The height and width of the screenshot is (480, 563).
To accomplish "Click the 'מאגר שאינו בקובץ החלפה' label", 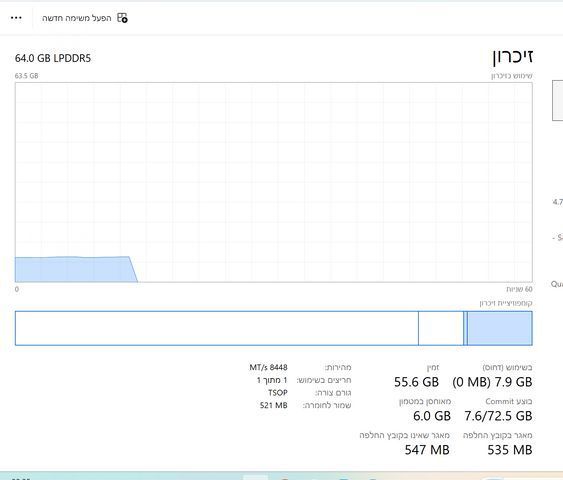I will point(405,435).
